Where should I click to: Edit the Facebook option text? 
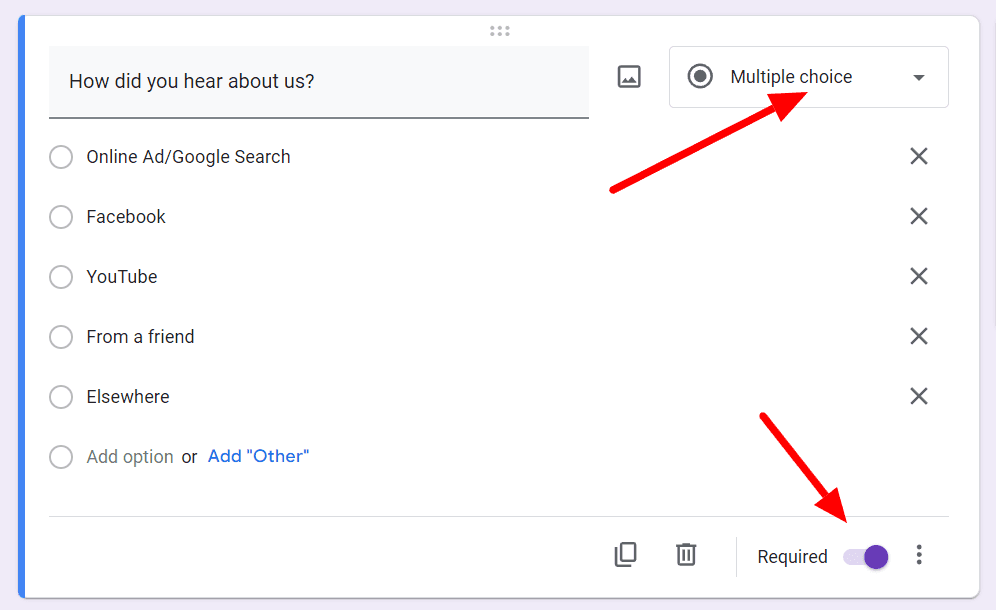point(126,217)
